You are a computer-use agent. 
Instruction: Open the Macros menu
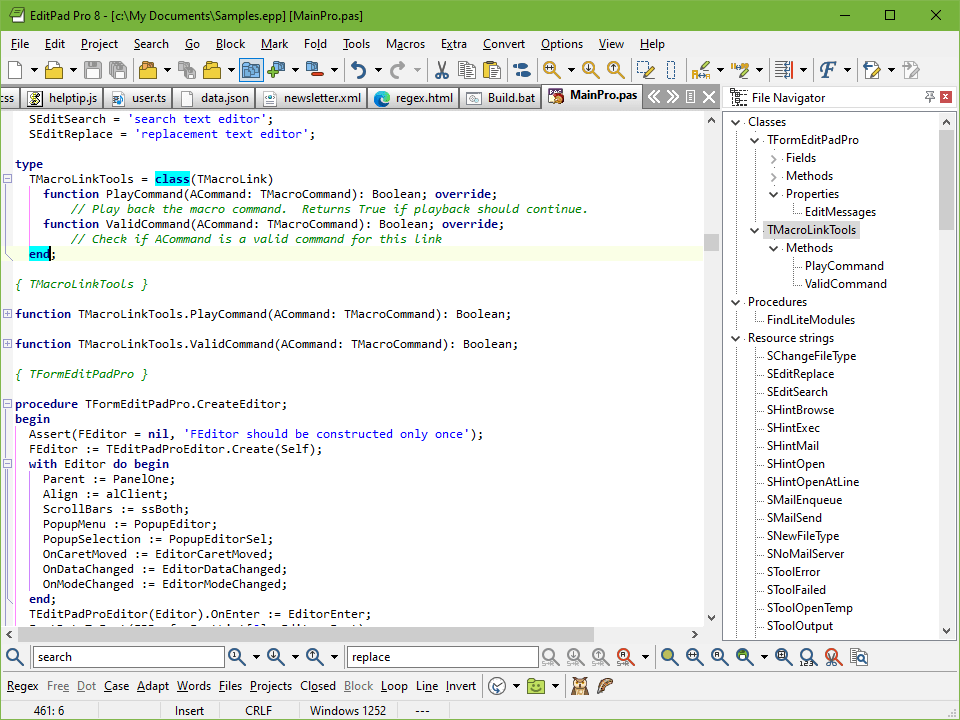pos(405,44)
